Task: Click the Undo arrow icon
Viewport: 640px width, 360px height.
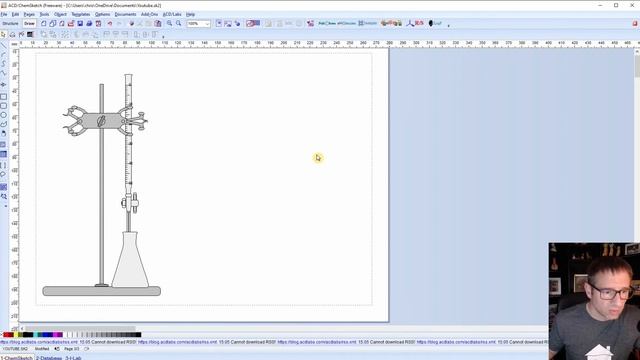Action: tap(110, 24)
